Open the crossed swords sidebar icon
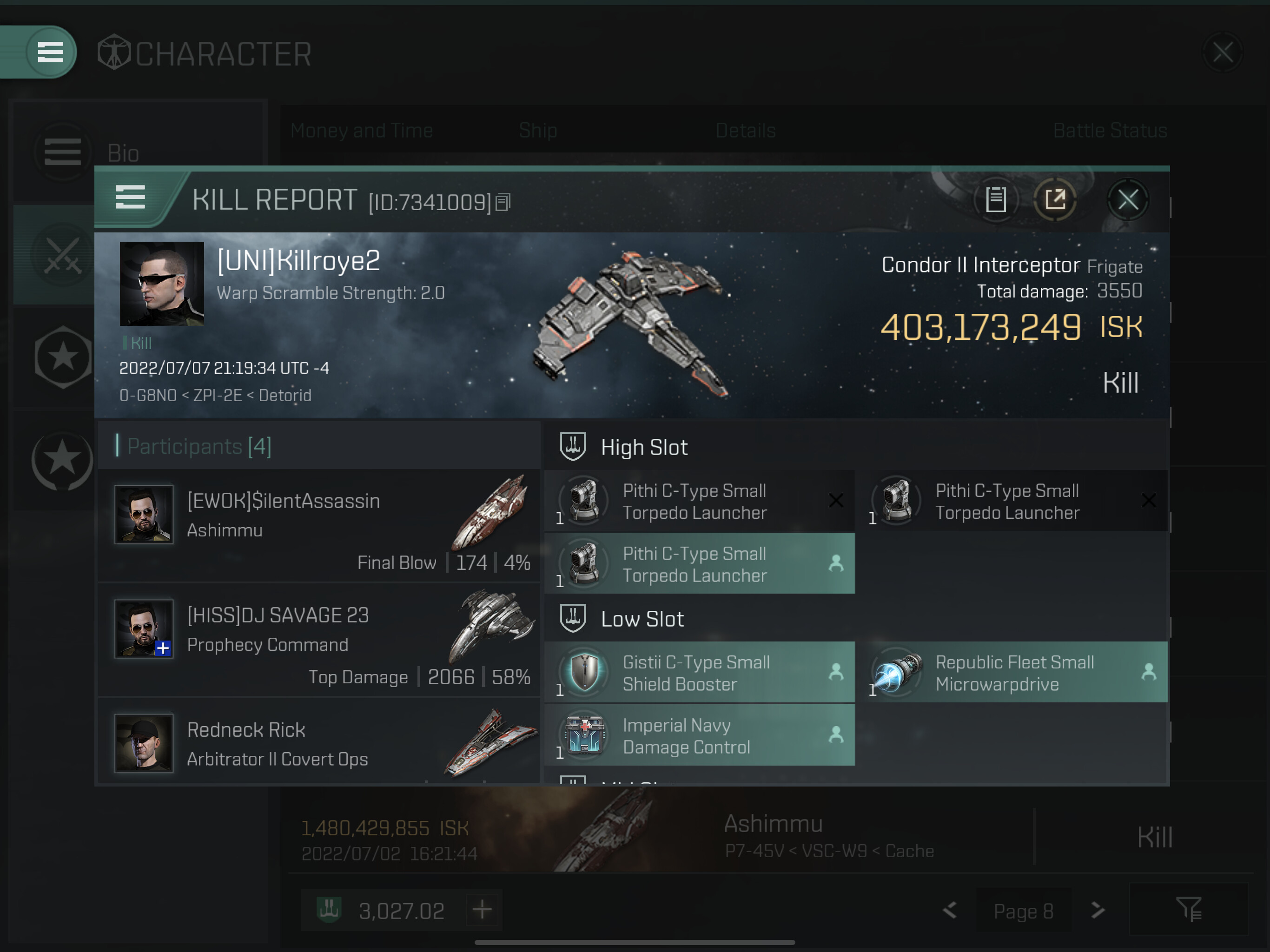 tap(62, 256)
